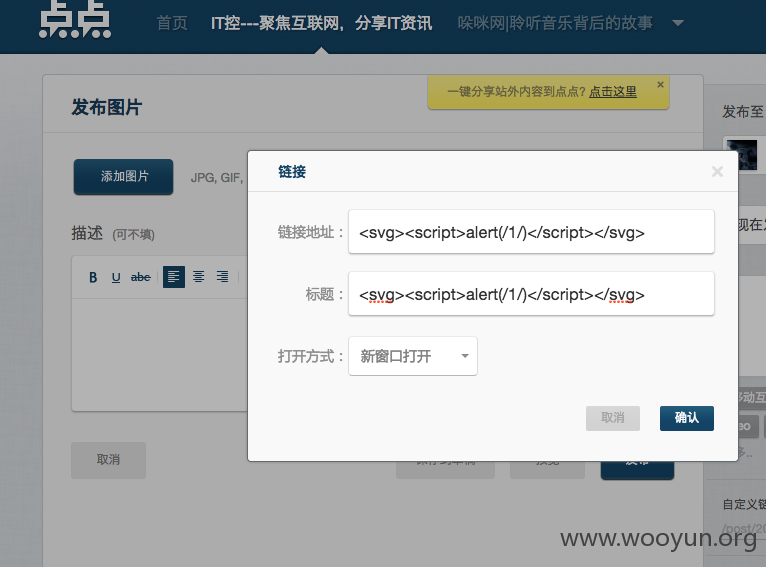This screenshot has height=567, width=766.
Task: Select center text alignment
Action: (198, 277)
